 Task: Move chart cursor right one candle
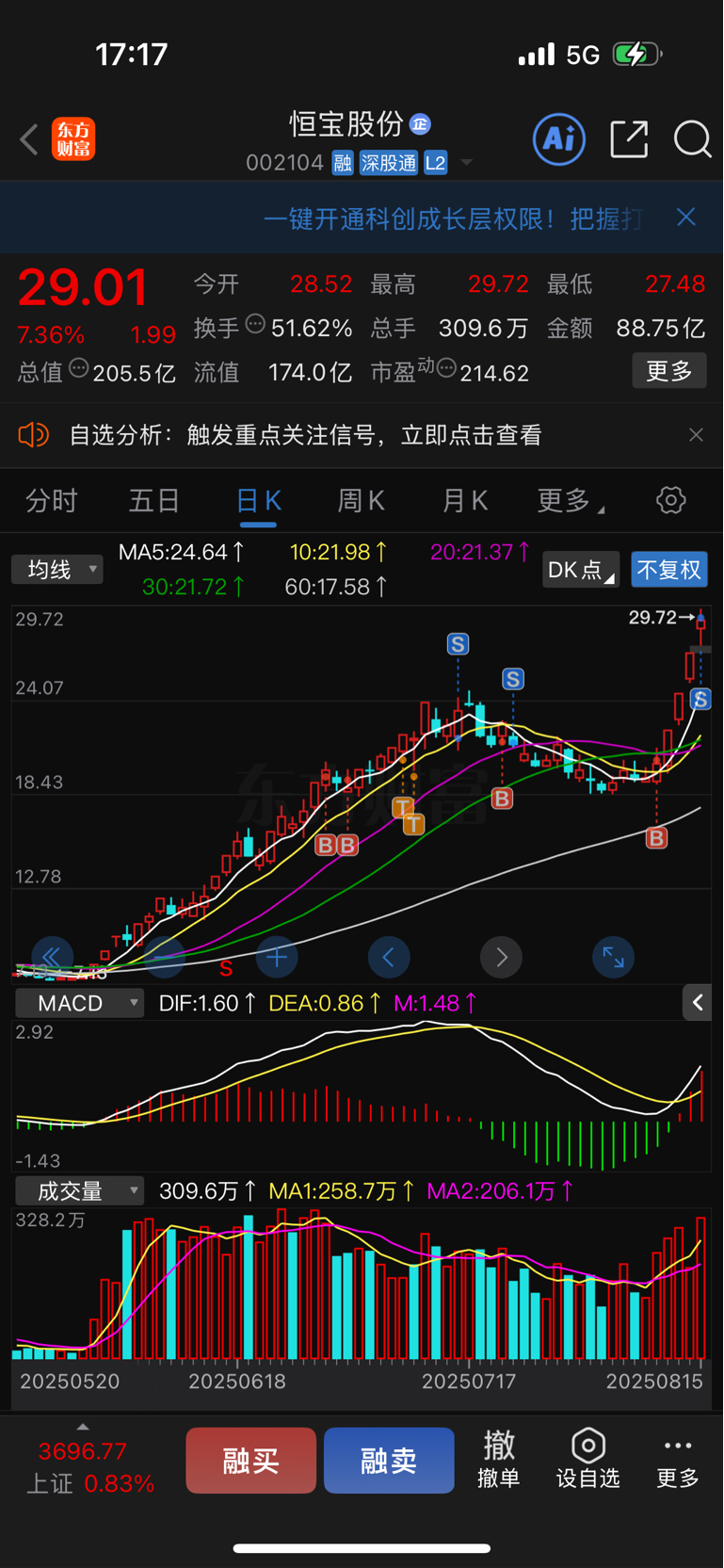click(501, 958)
